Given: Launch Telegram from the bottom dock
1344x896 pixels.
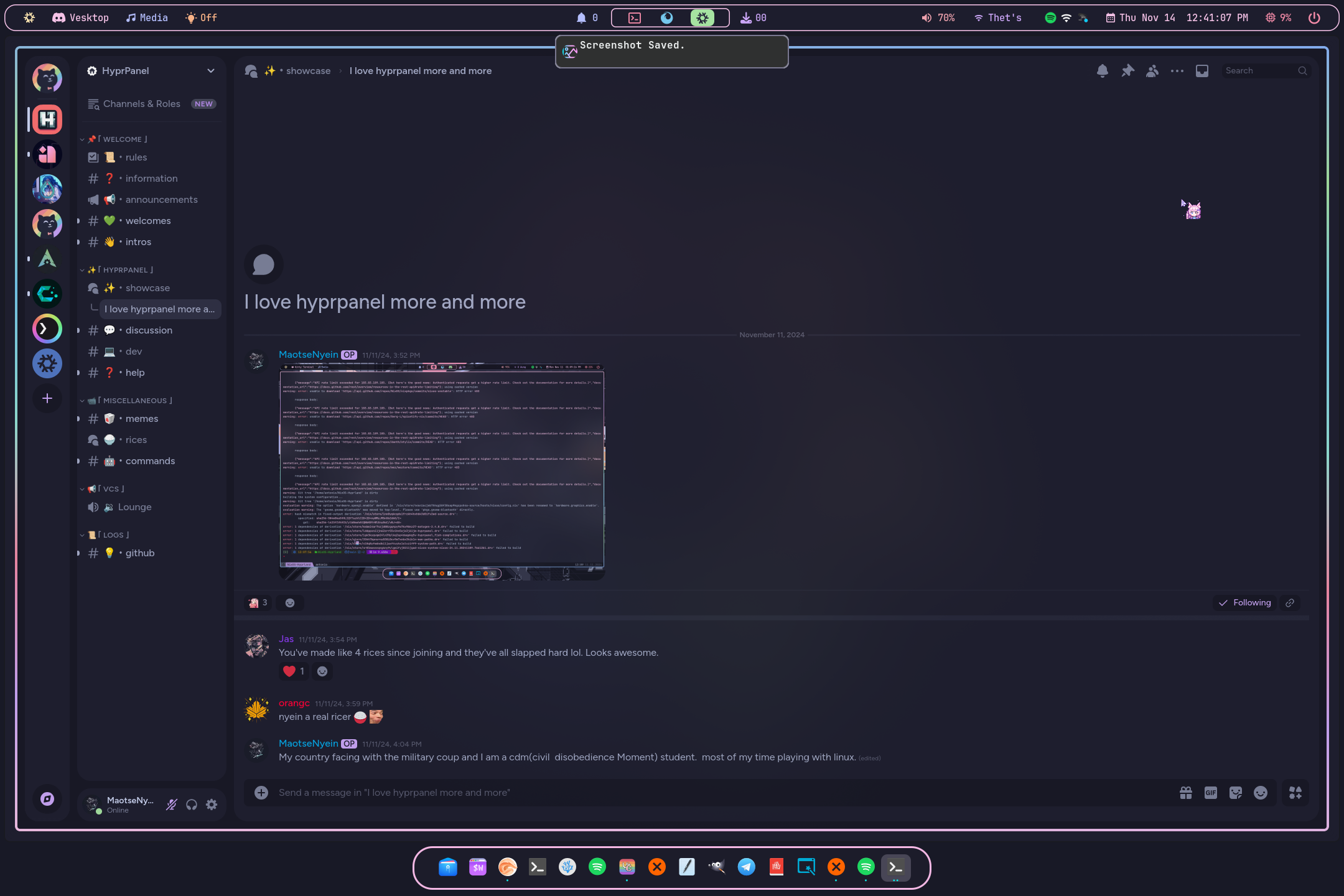Looking at the screenshot, I should coord(746,867).
